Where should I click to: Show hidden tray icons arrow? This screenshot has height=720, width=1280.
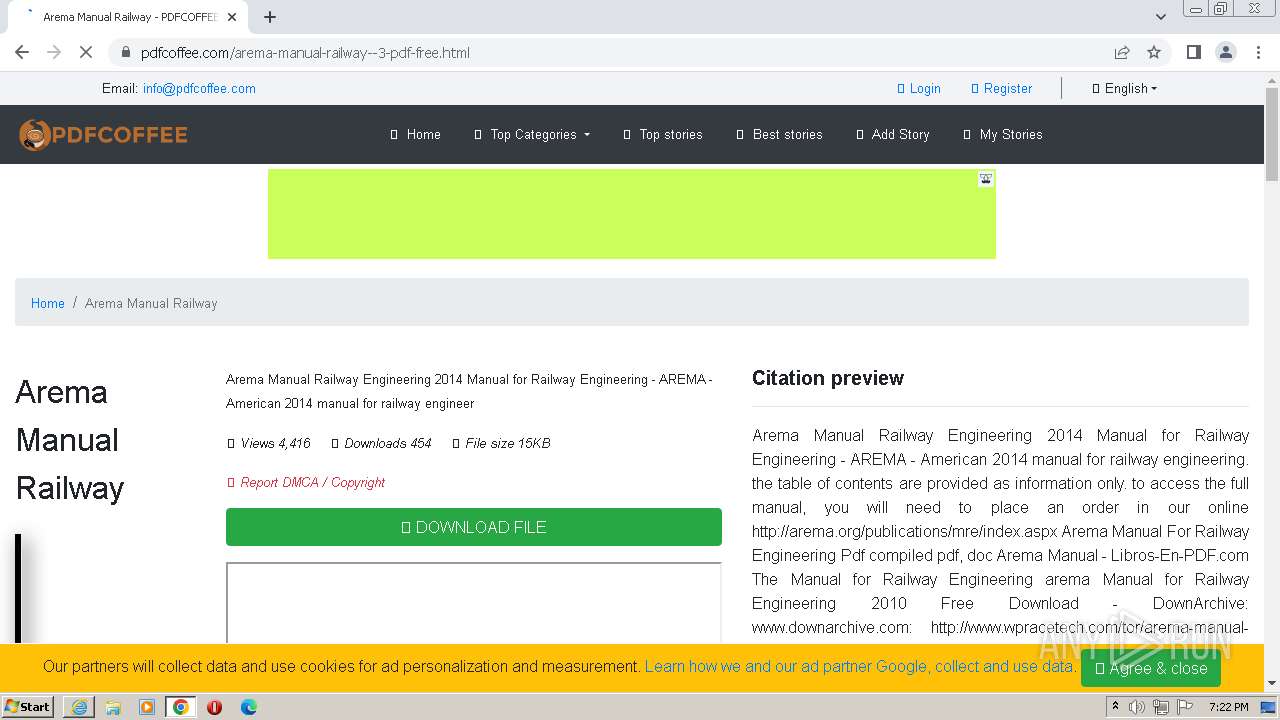(x=1115, y=707)
